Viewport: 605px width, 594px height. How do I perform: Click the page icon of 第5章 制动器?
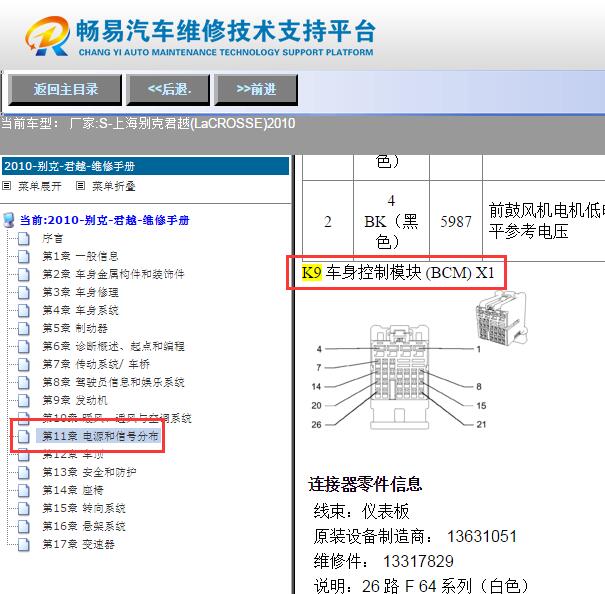(24, 329)
